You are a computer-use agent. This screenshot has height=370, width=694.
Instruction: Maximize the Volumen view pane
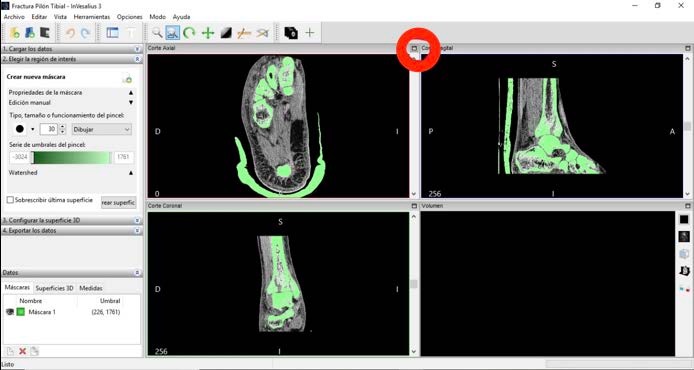pos(688,206)
